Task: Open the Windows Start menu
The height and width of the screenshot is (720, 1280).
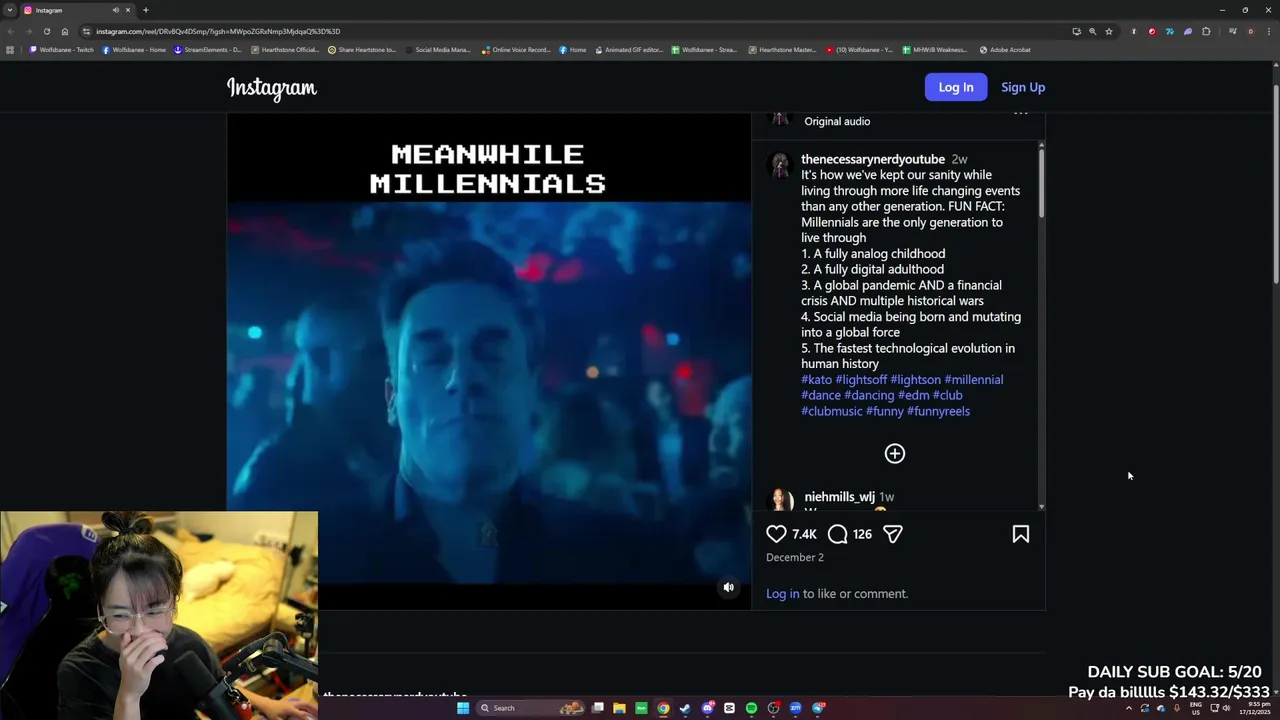Action: (x=463, y=708)
